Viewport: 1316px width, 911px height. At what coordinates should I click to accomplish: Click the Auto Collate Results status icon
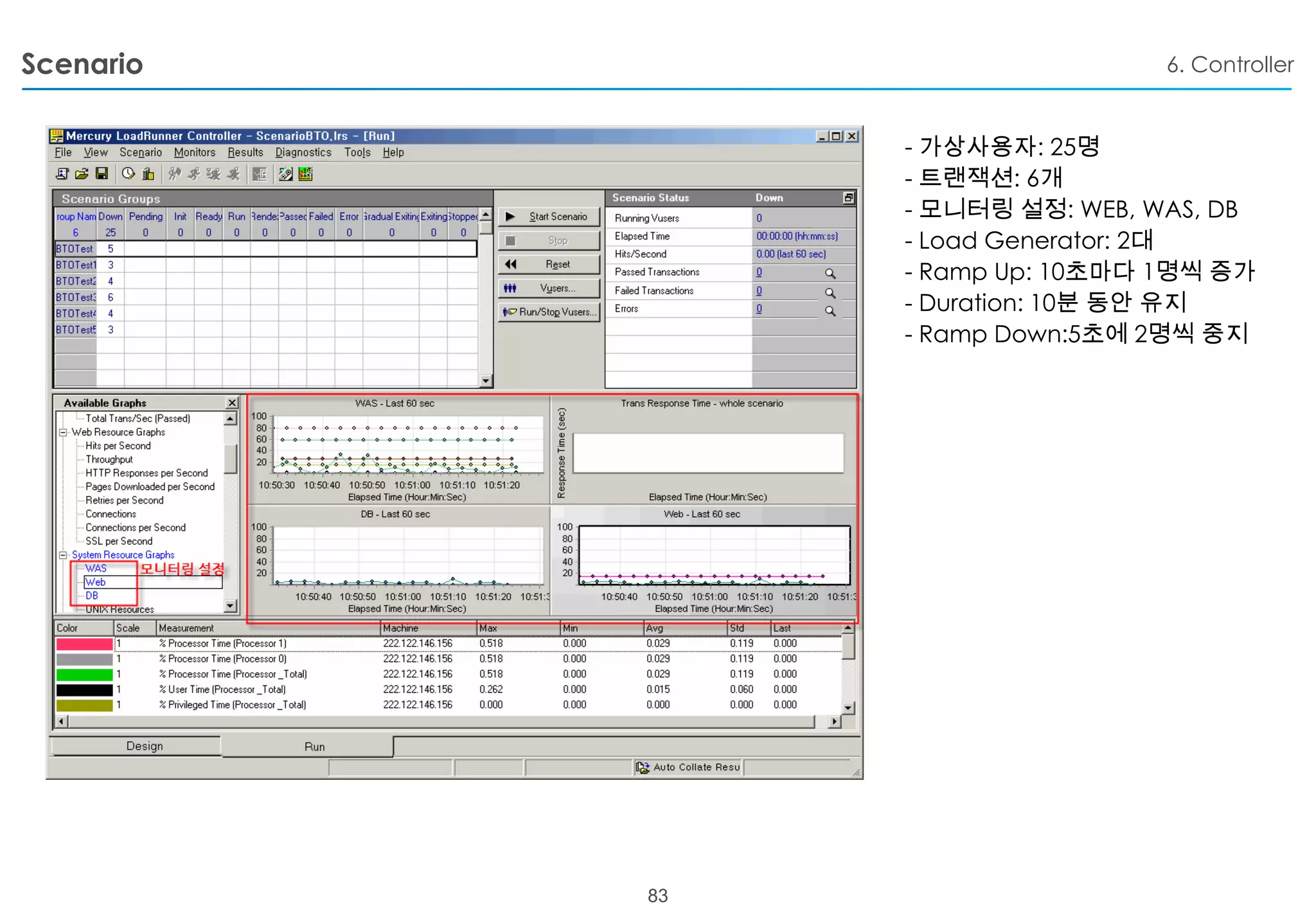642,767
